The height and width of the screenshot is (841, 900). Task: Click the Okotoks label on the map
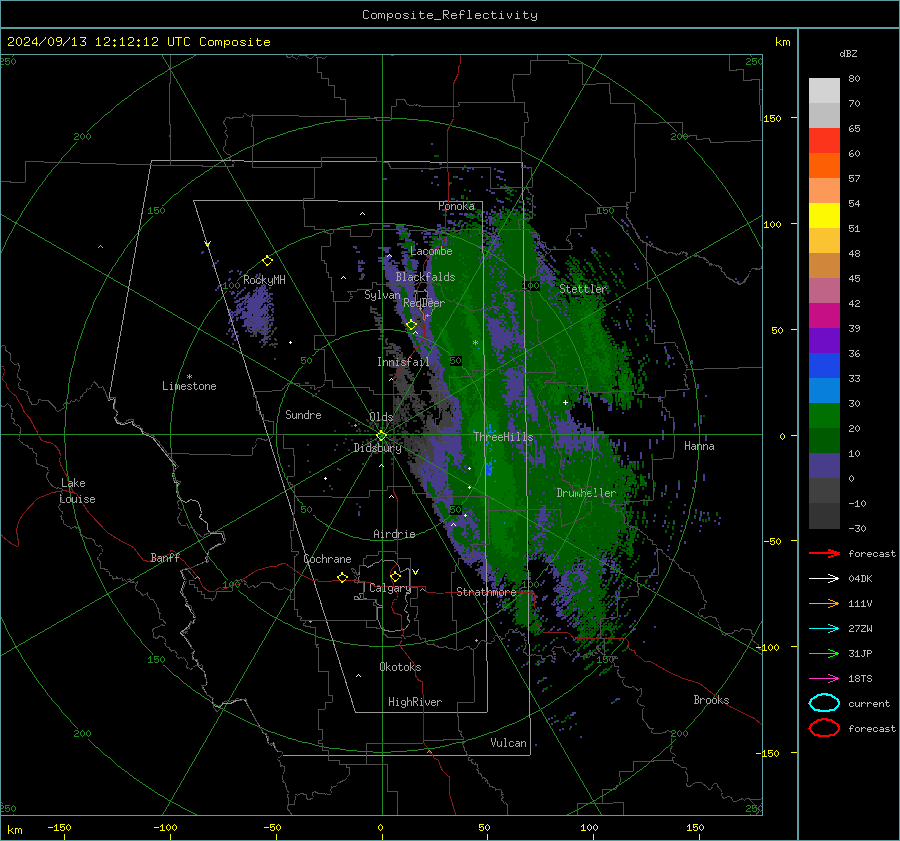click(x=400, y=667)
